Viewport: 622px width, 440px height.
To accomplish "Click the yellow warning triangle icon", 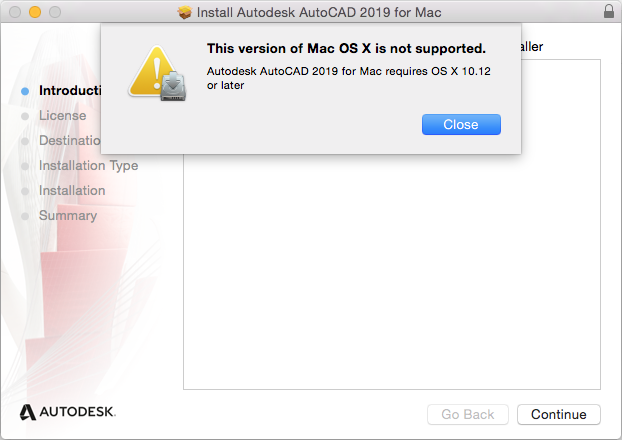I will [x=155, y=72].
